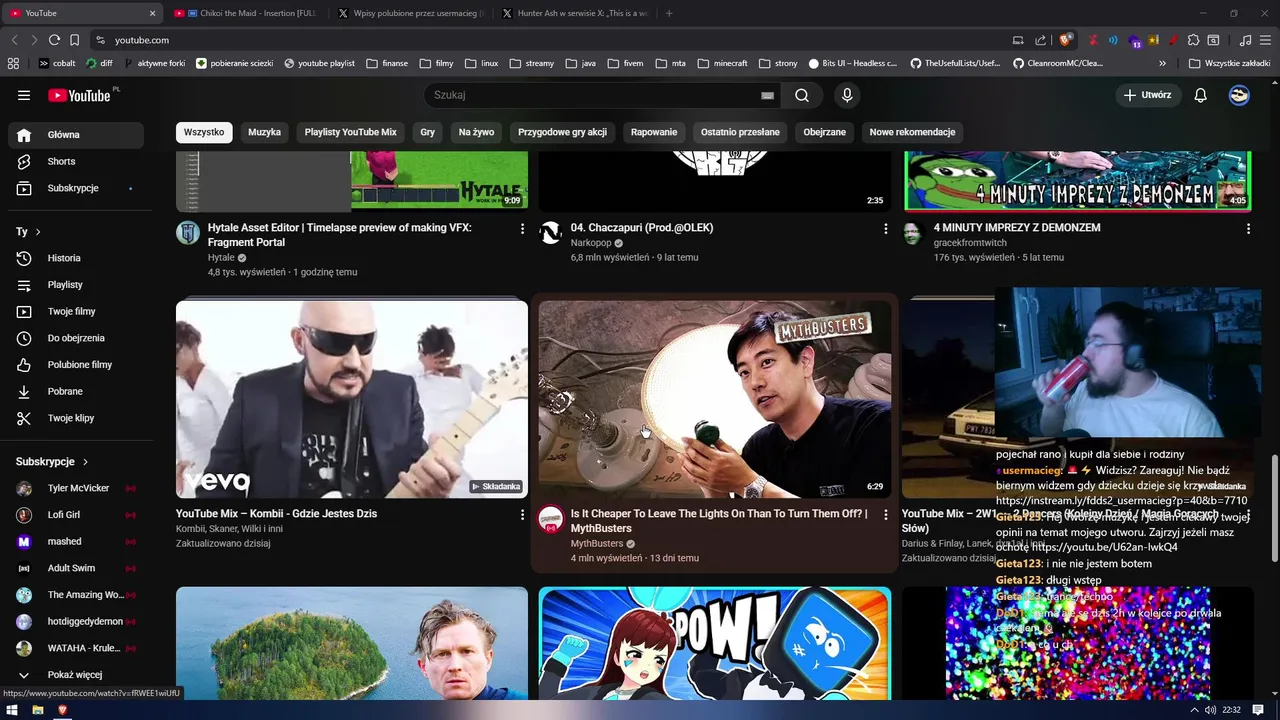Switch to Hunter Ash X browser tab

pyautogui.click(x=575, y=13)
